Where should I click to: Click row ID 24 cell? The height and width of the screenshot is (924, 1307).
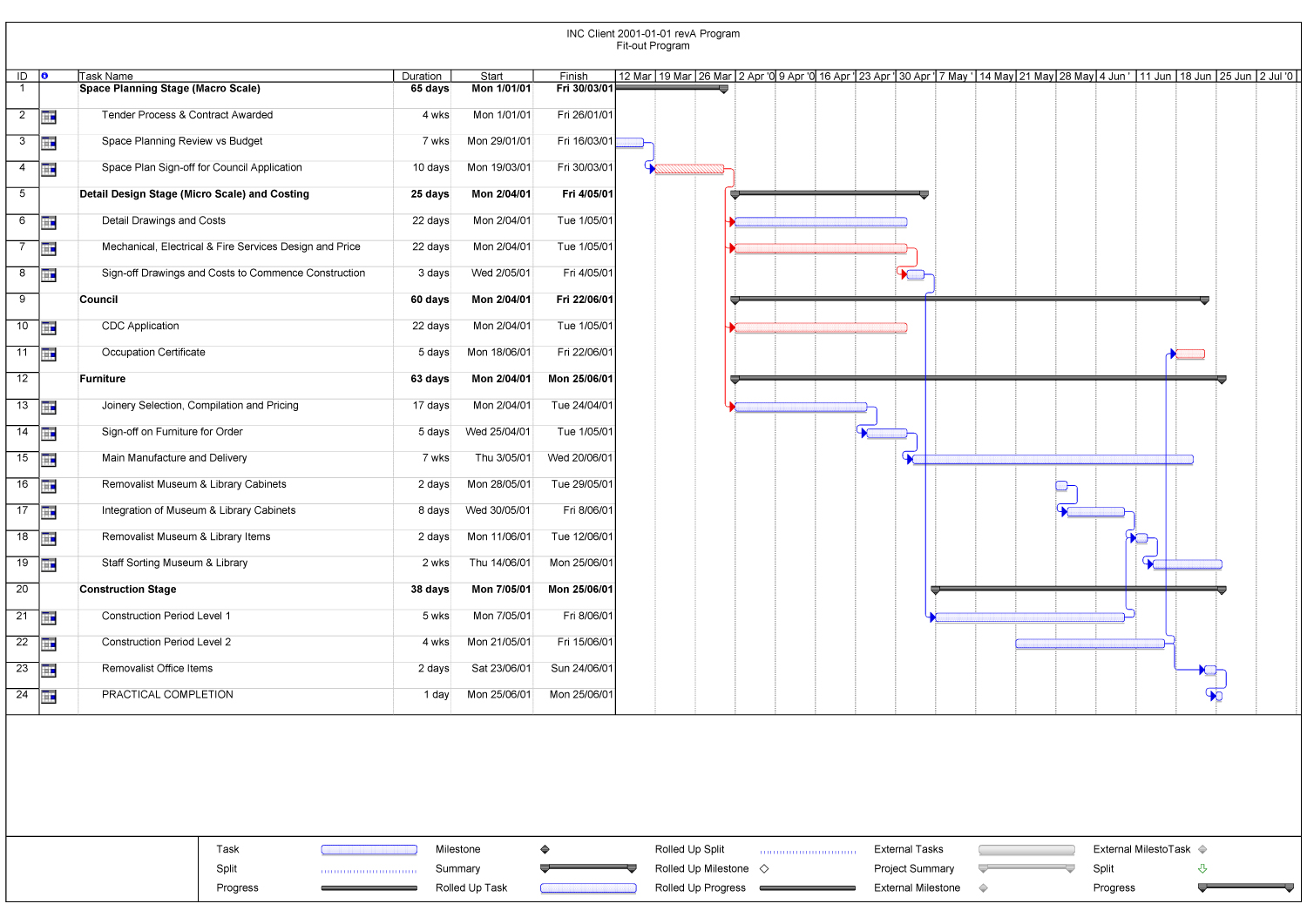[23, 695]
